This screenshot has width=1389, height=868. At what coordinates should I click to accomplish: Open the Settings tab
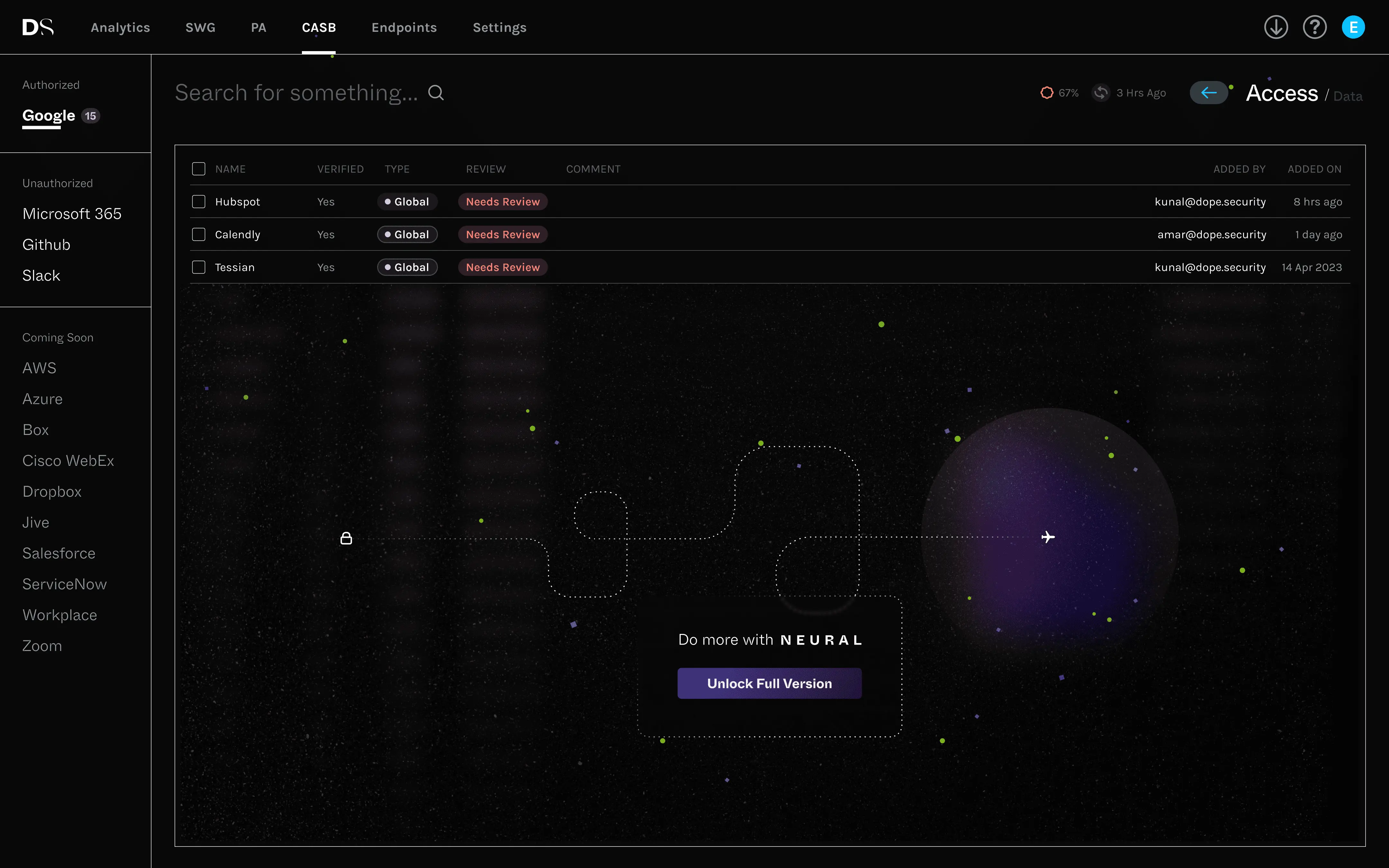click(x=499, y=28)
